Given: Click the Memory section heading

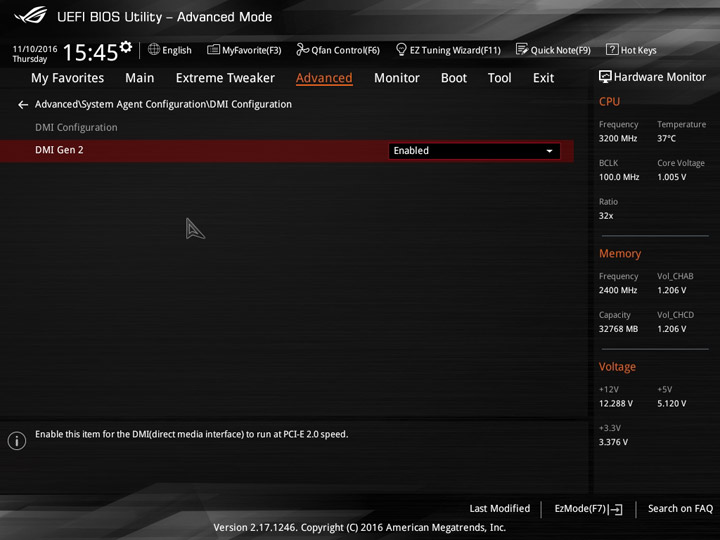Looking at the screenshot, I should tap(620, 253).
